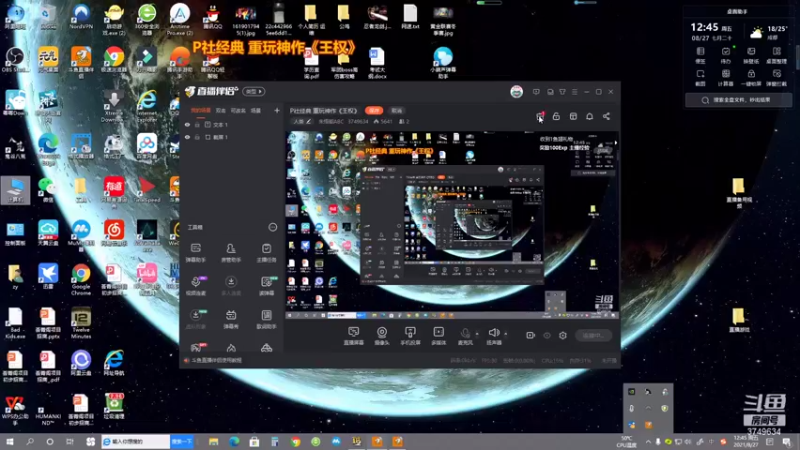Toggle visibility of 文本 1 layer

(187, 124)
